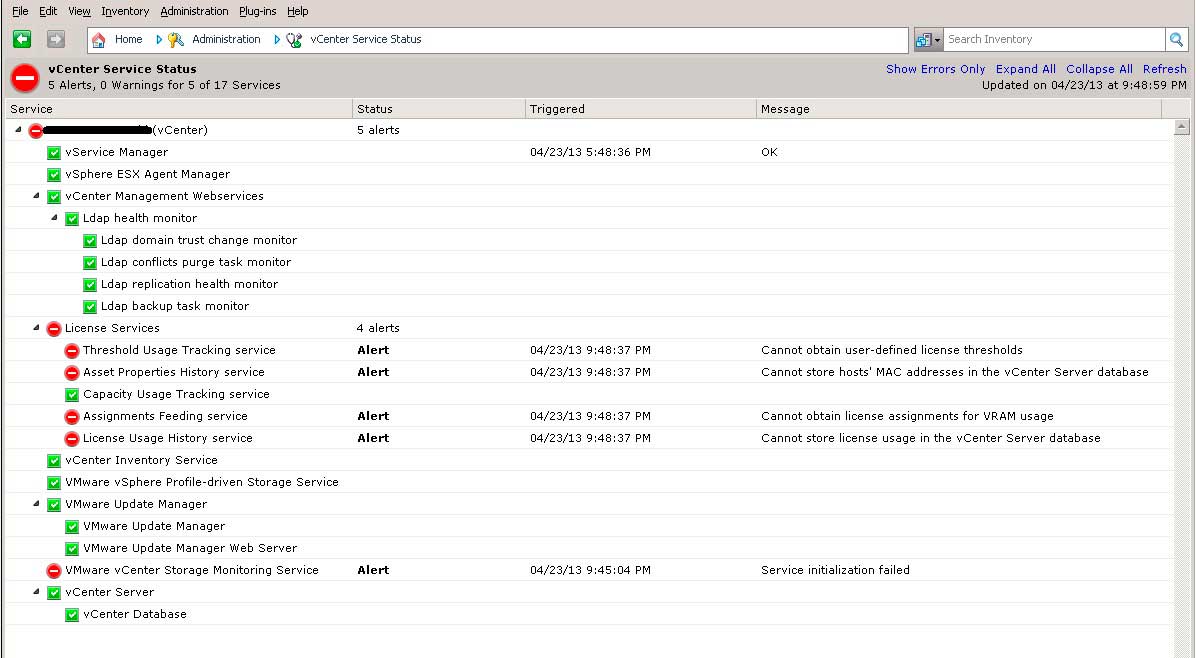Click green check icon beside vService Manager
1196x658 pixels.
pos(53,152)
